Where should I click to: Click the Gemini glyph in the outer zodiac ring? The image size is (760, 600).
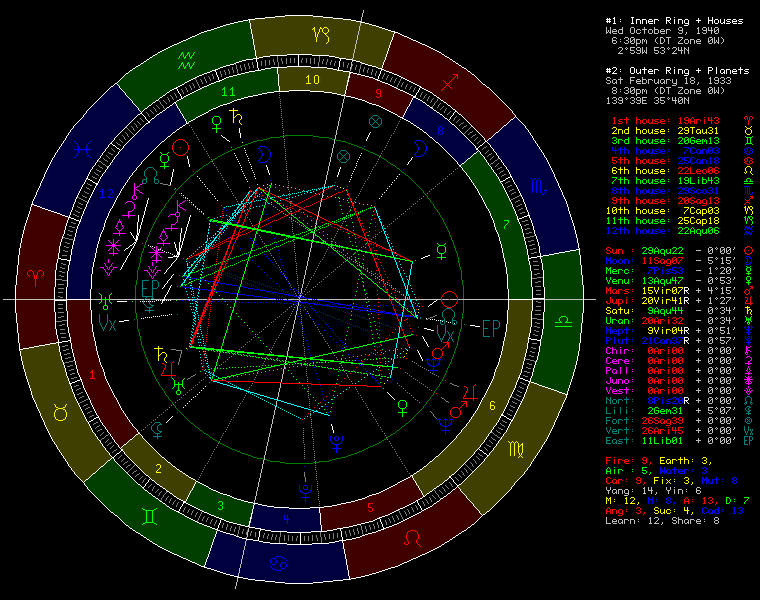(x=150, y=516)
